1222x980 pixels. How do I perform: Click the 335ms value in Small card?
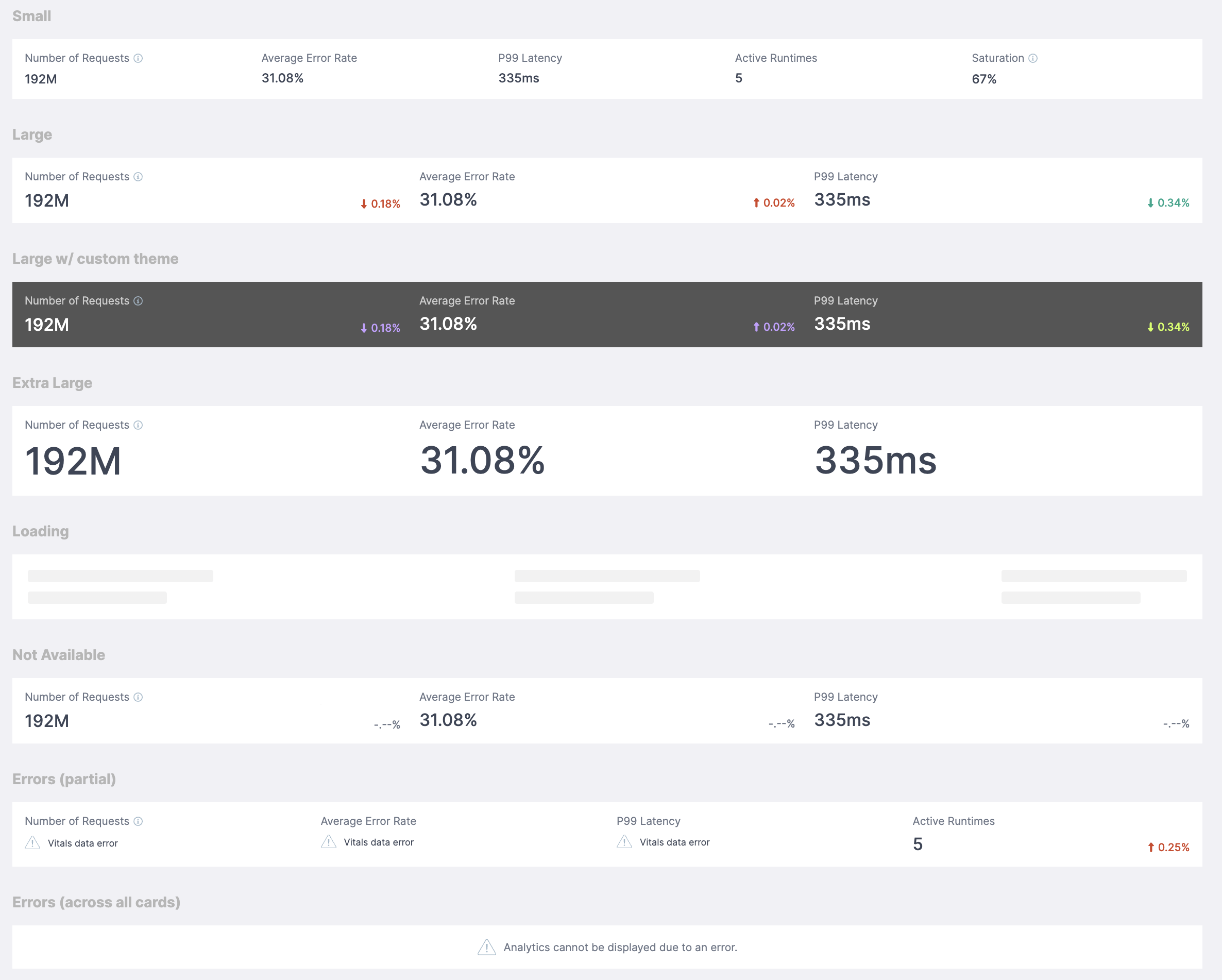(519, 78)
